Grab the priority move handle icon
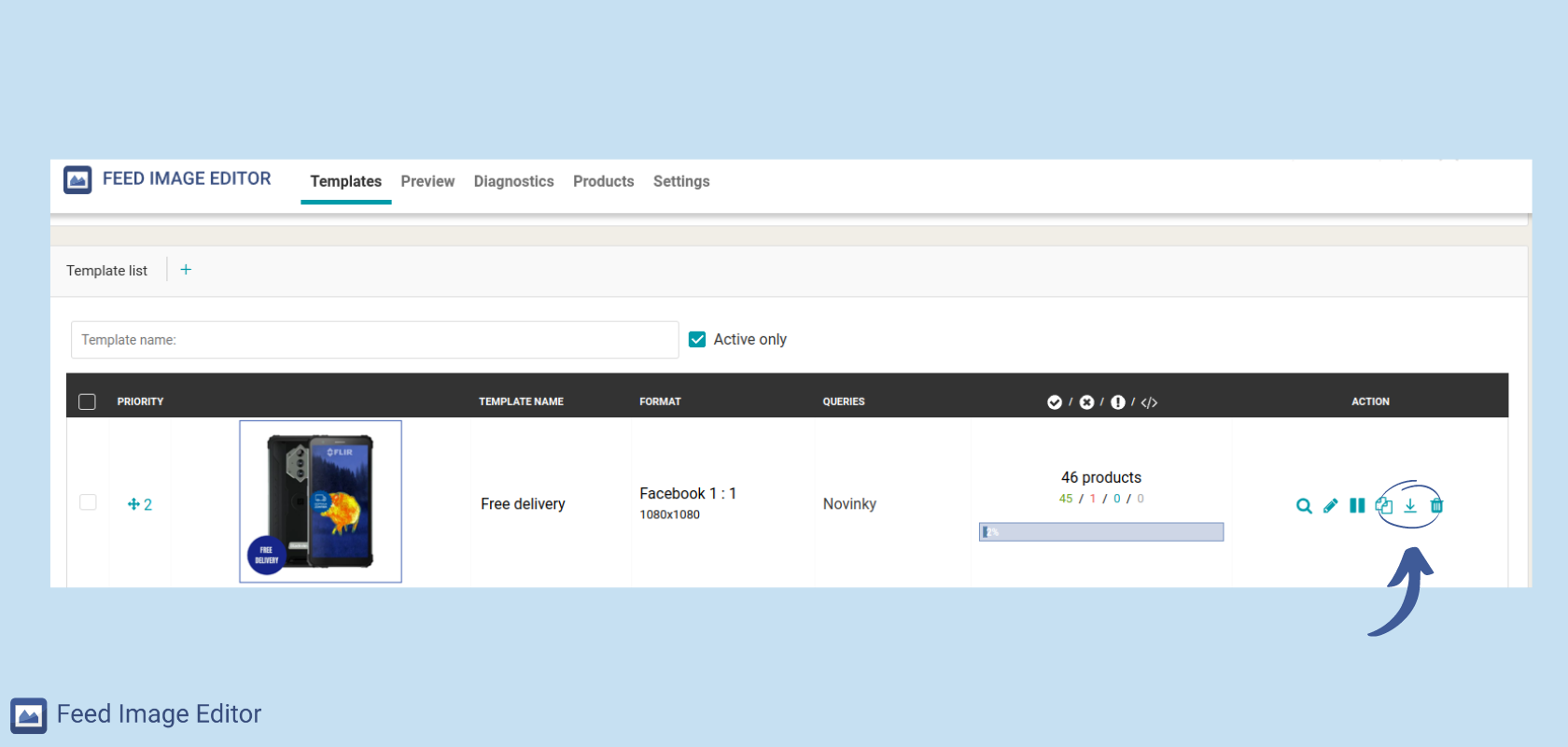Image resolution: width=1568 pixels, height=747 pixels. (133, 504)
